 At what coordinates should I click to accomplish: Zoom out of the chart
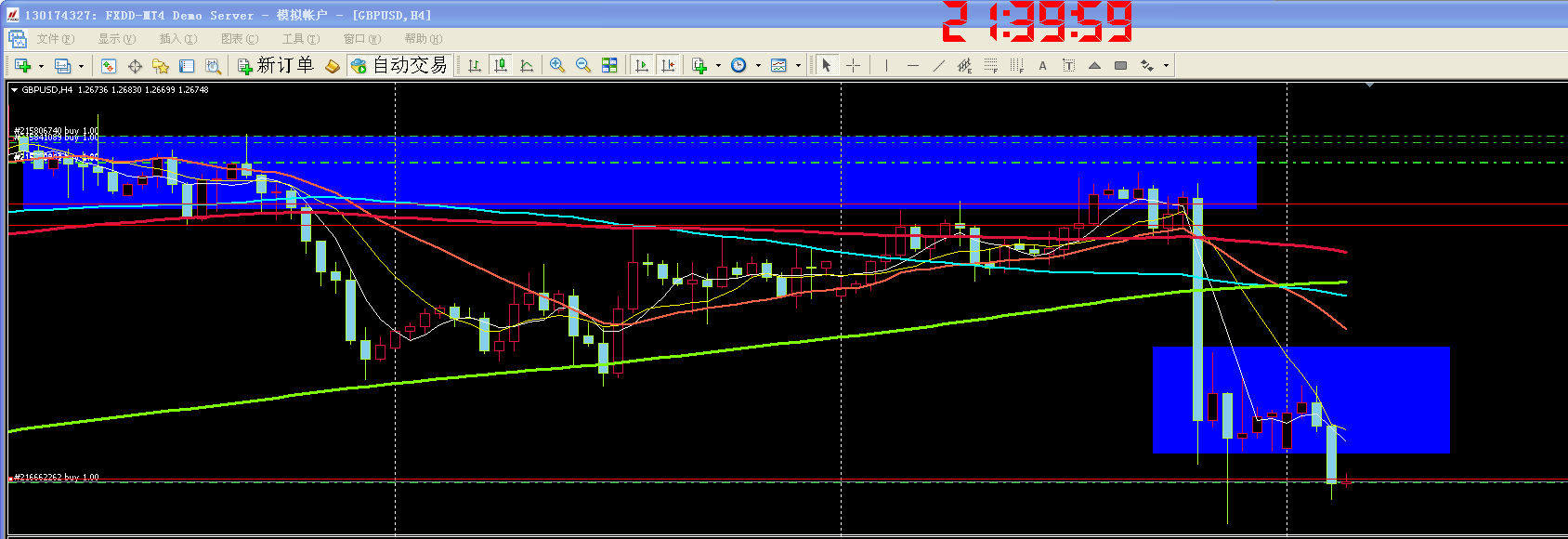click(x=583, y=65)
